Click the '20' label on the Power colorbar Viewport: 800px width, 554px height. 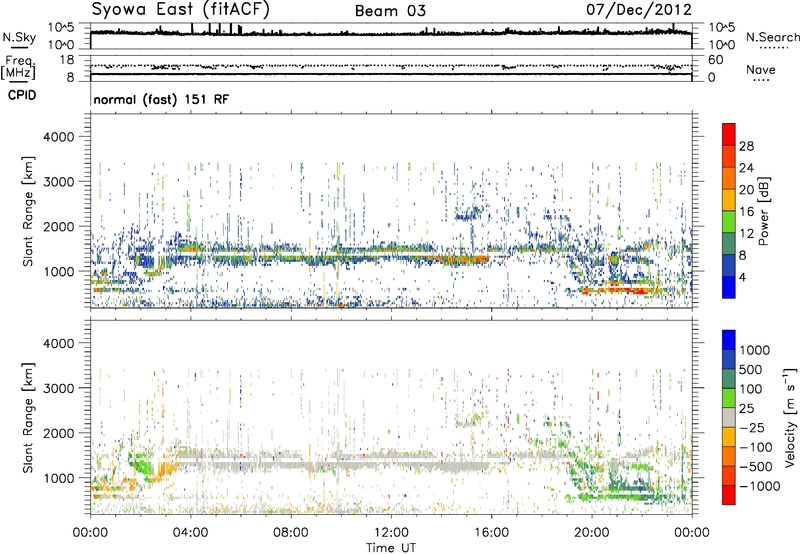pyautogui.click(x=746, y=190)
